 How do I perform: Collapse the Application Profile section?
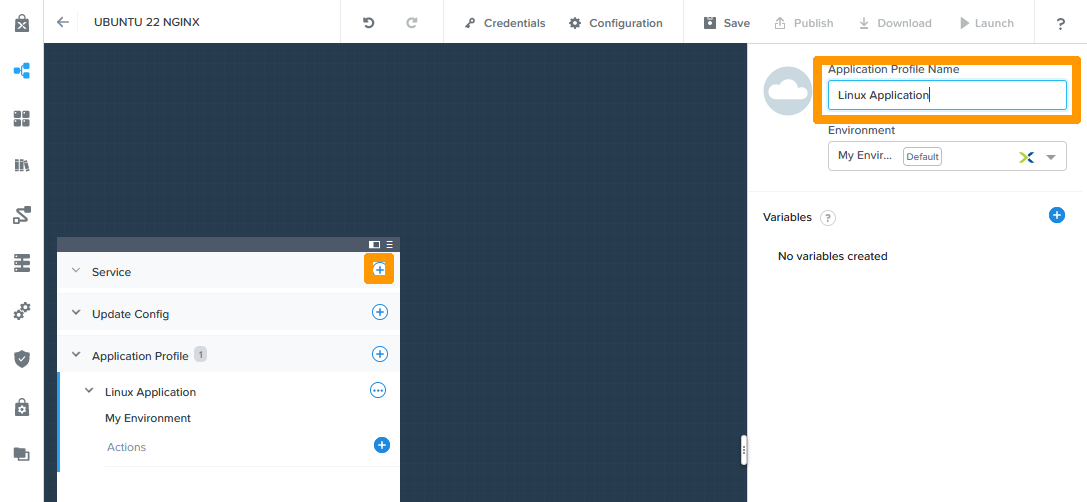pyautogui.click(x=75, y=355)
